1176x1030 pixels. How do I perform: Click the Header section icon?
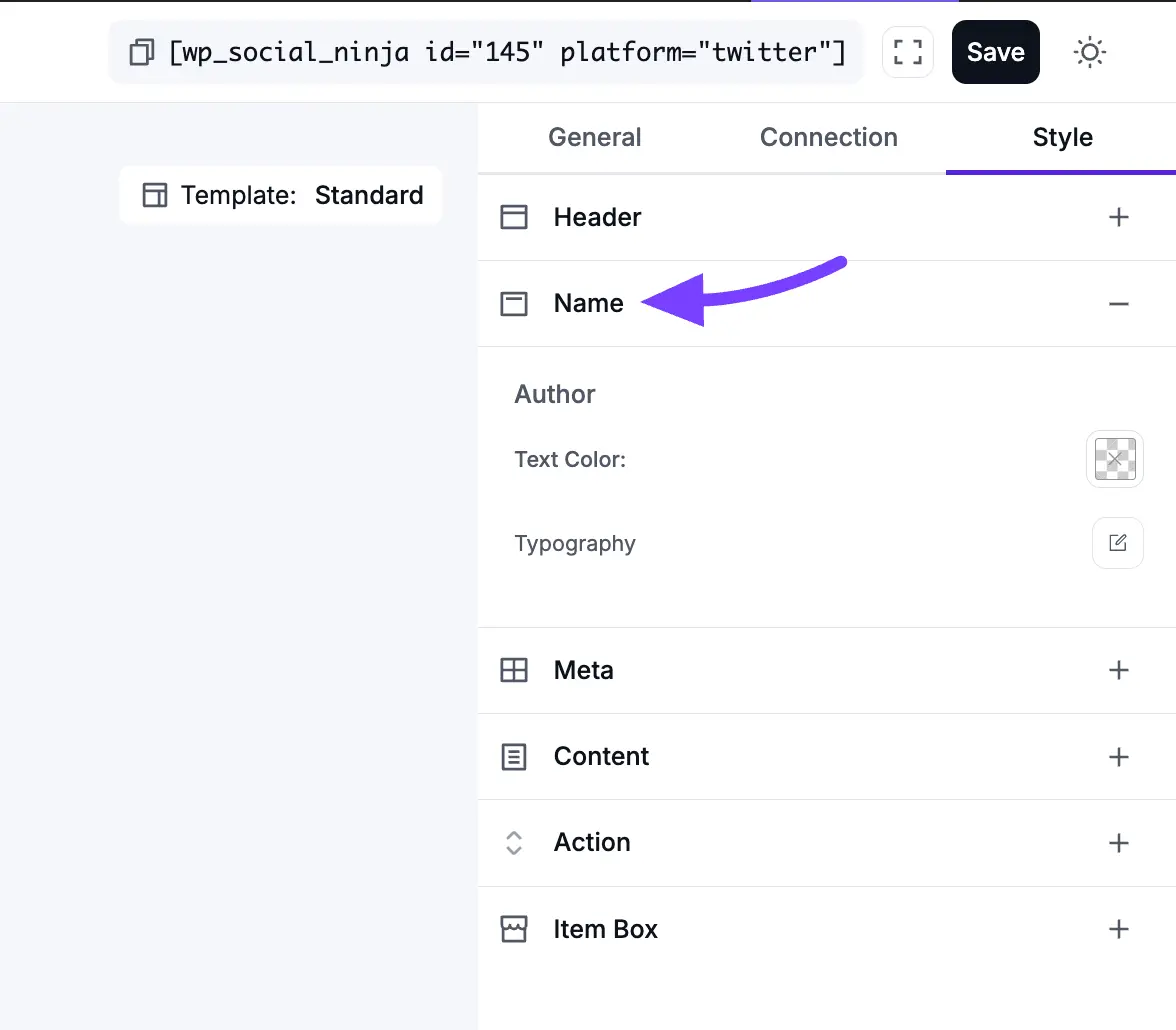[514, 216]
